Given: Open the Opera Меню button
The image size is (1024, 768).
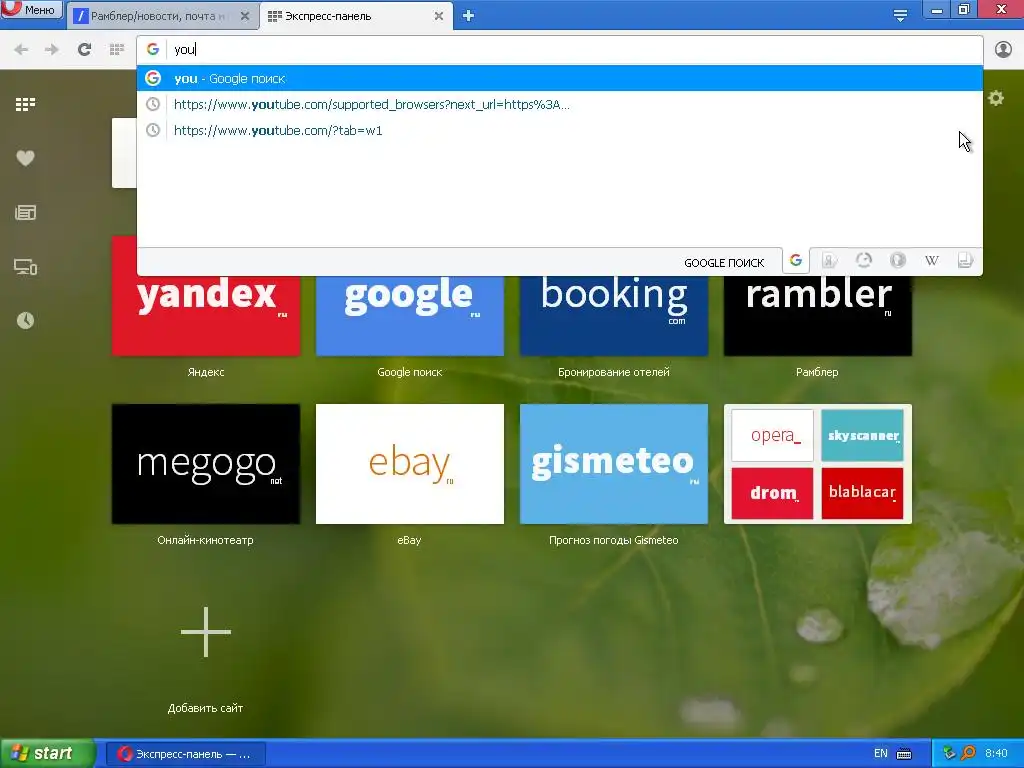Looking at the screenshot, I should click(x=31, y=9).
